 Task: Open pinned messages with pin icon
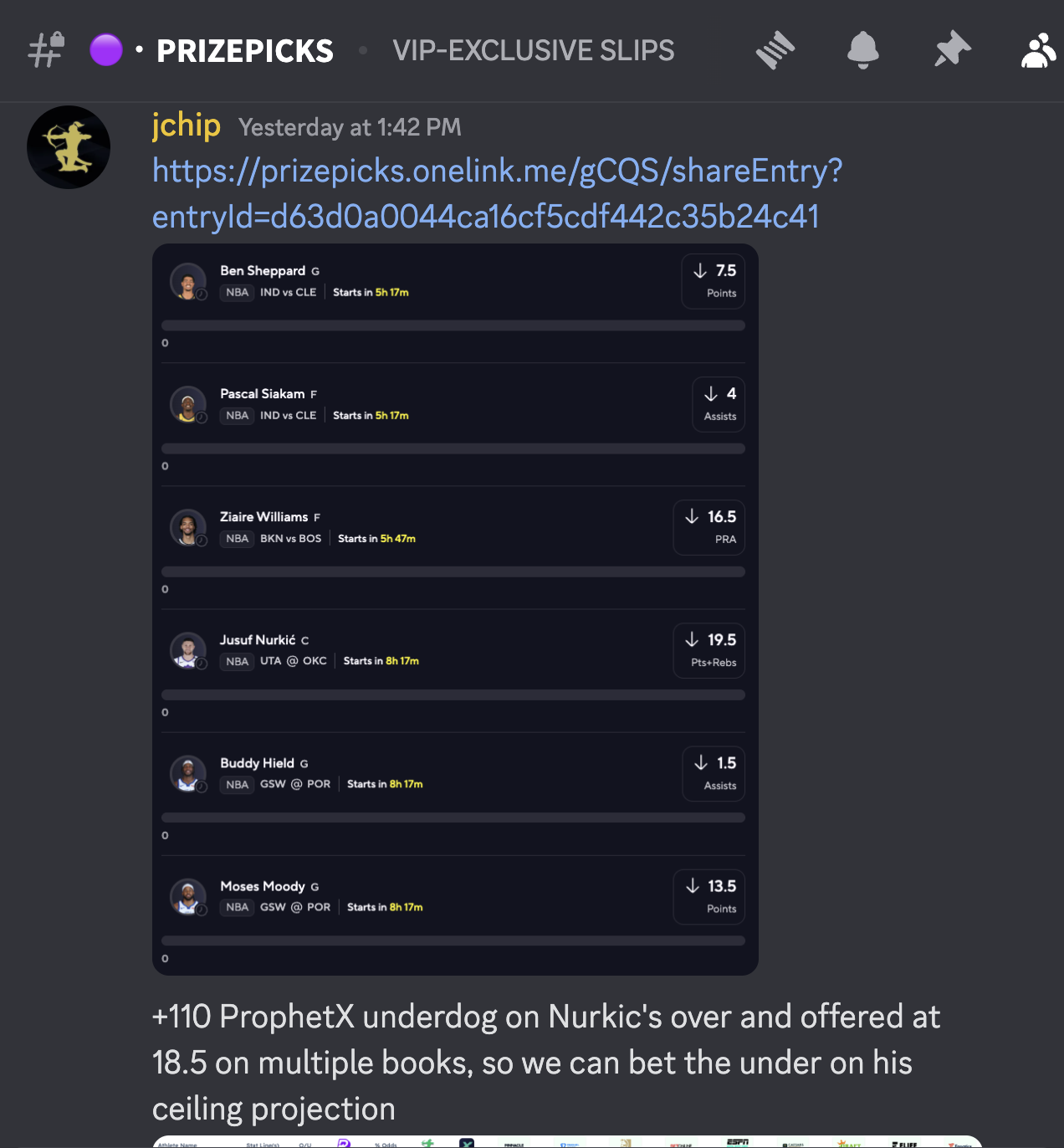[x=952, y=50]
